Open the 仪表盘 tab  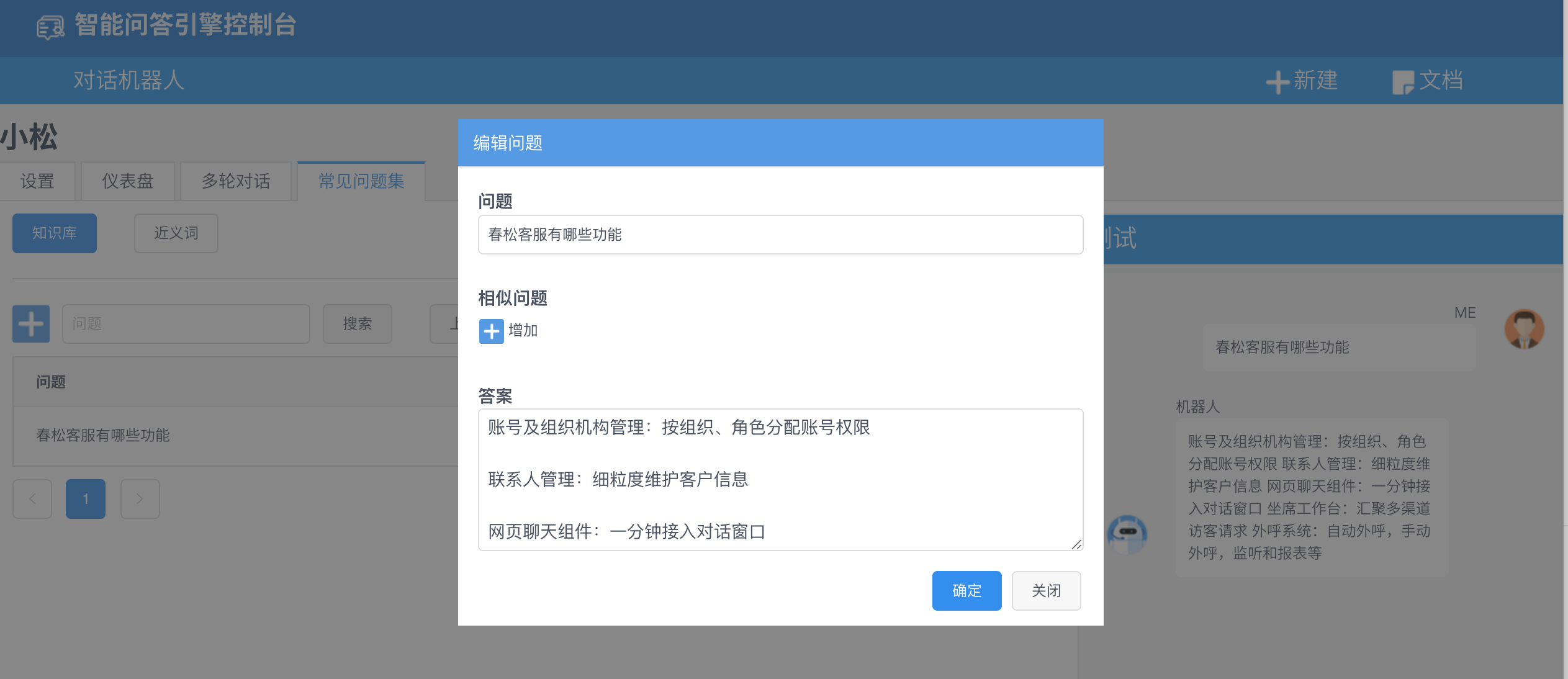127,181
